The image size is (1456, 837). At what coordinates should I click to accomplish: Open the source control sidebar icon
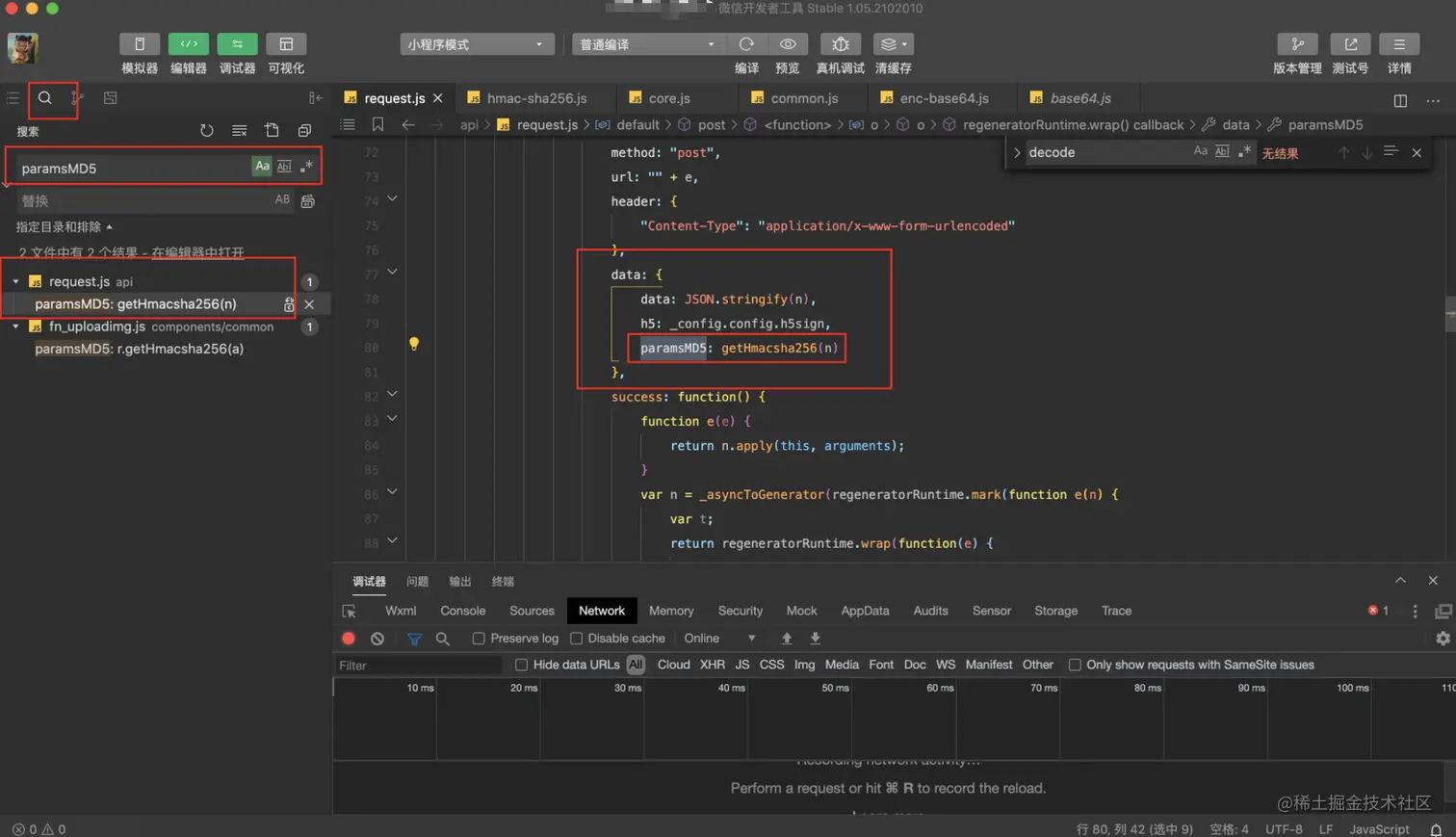[x=77, y=98]
